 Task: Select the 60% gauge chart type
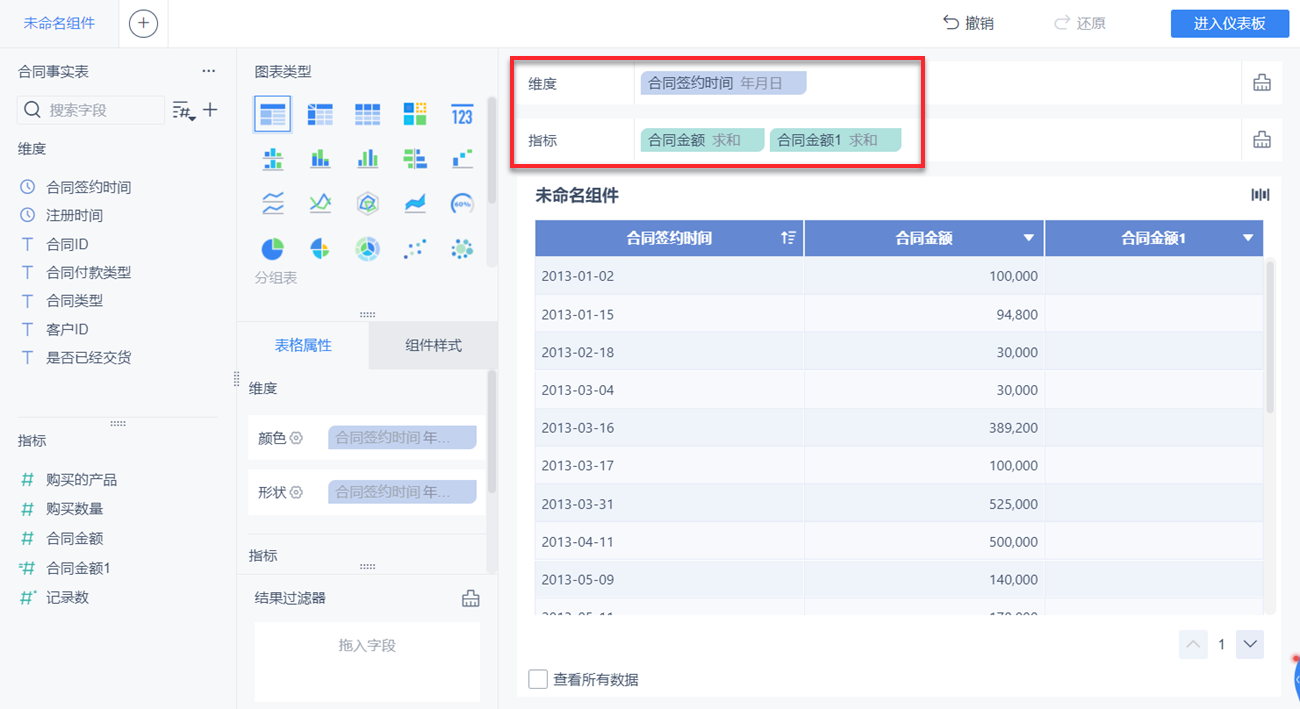[462, 204]
